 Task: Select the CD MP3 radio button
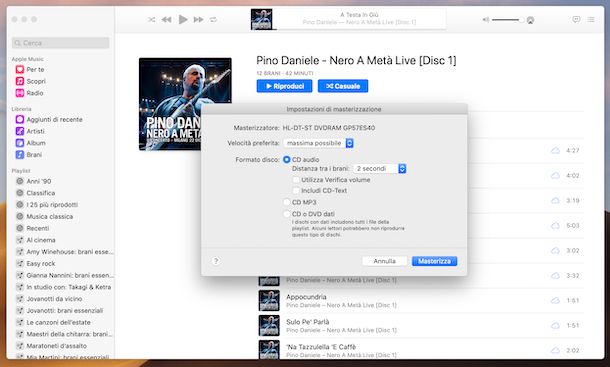pyautogui.click(x=287, y=202)
